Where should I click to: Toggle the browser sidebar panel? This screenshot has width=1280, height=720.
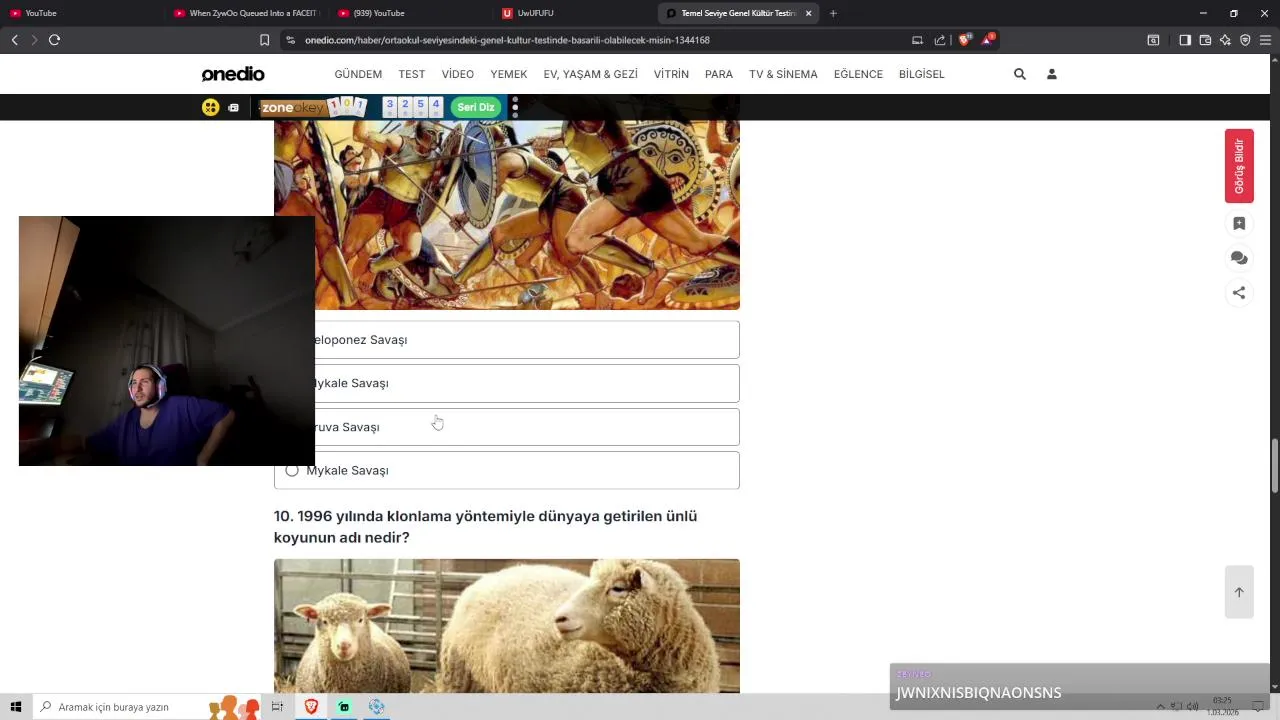coord(1185,40)
